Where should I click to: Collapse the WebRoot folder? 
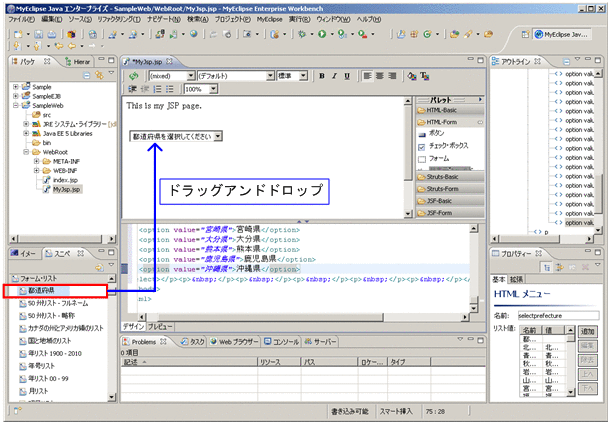26,151
